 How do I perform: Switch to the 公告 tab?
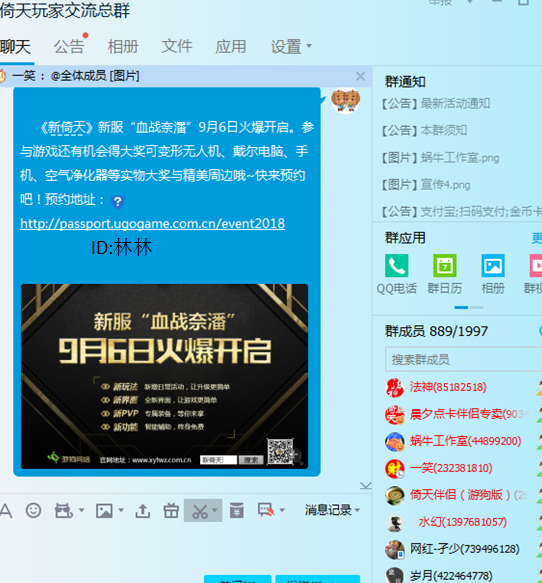point(69,47)
